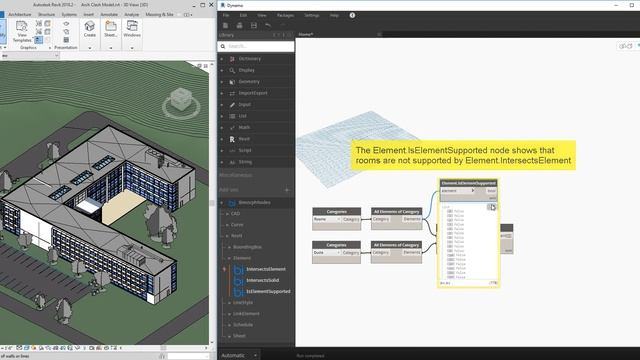
Task: Open the Create panel dropdown arrow in Revit
Action: (90, 48)
